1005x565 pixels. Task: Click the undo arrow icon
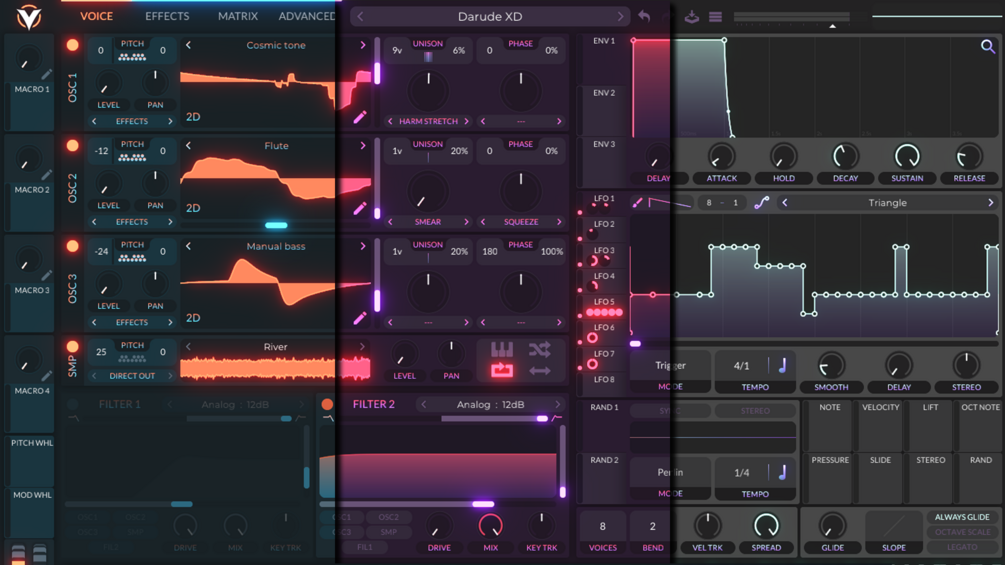[x=644, y=17]
